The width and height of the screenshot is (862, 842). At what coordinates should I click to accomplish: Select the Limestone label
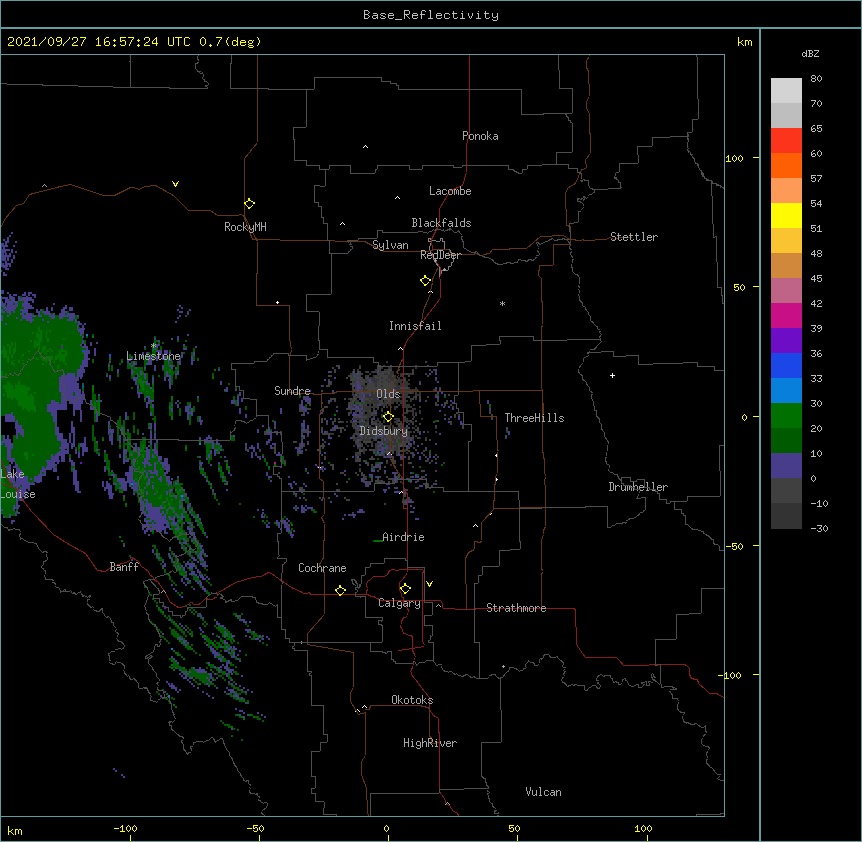(153, 356)
